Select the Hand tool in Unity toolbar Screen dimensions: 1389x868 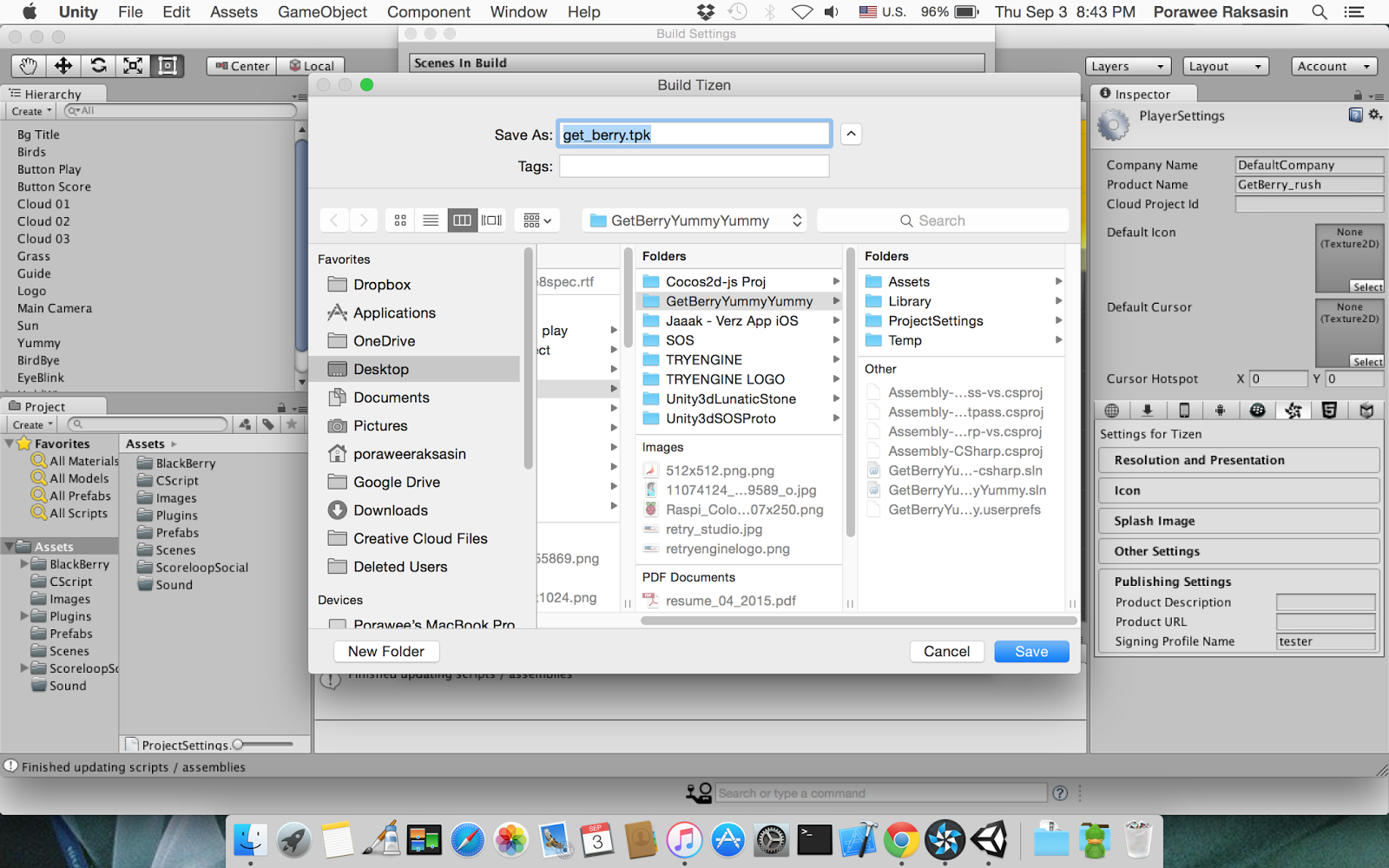(x=29, y=66)
